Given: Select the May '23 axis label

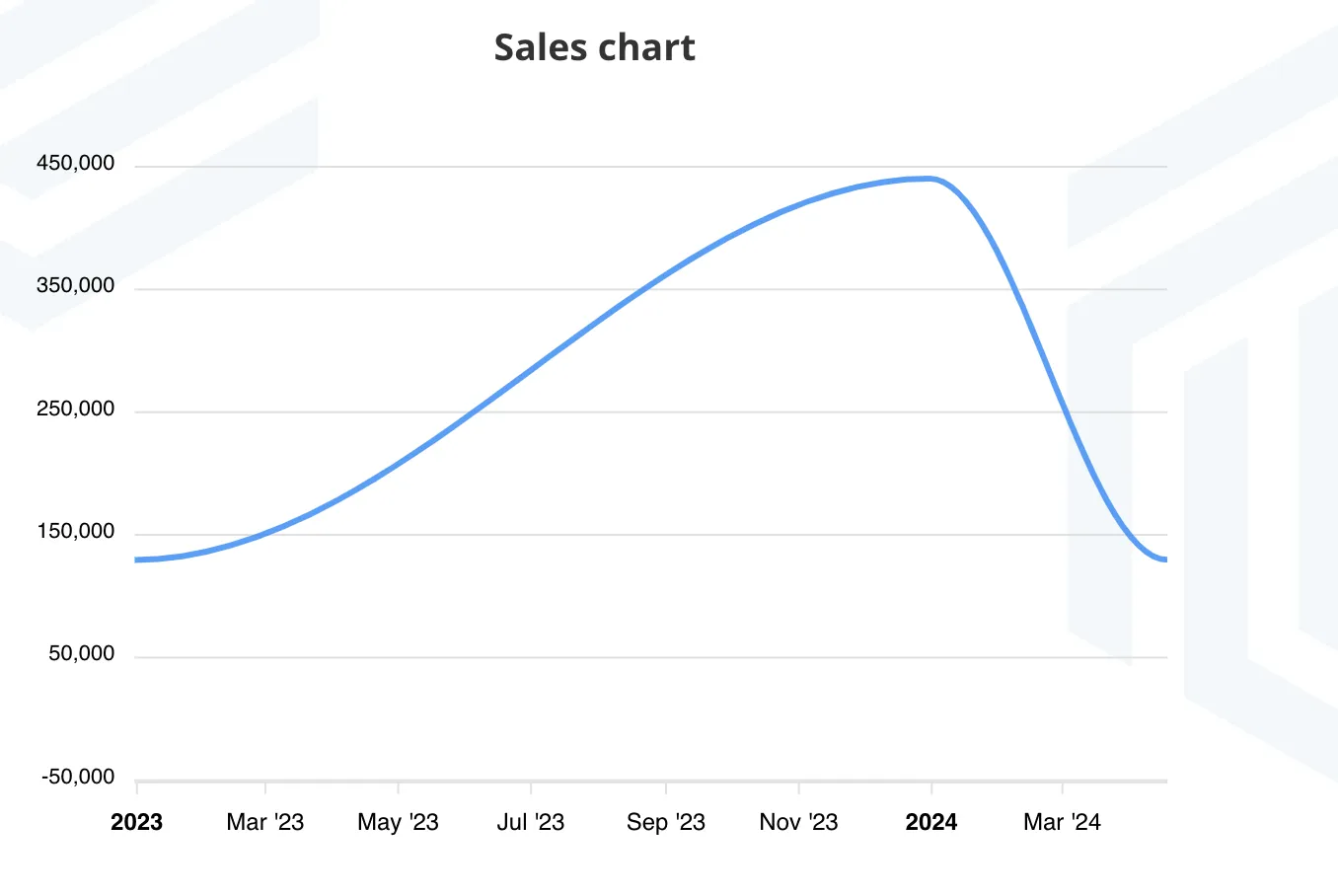Looking at the screenshot, I should (398, 822).
